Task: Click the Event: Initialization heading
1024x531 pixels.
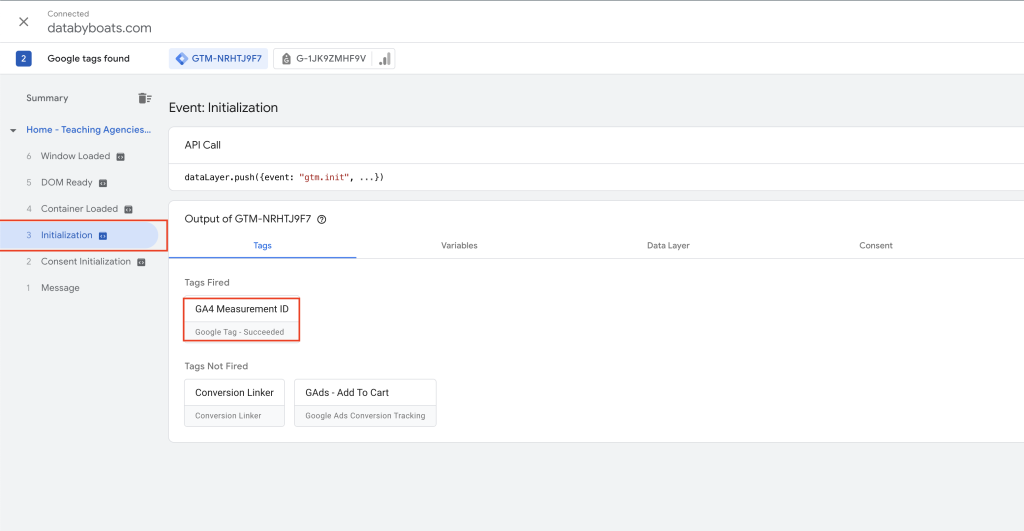Action: (223, 108)
